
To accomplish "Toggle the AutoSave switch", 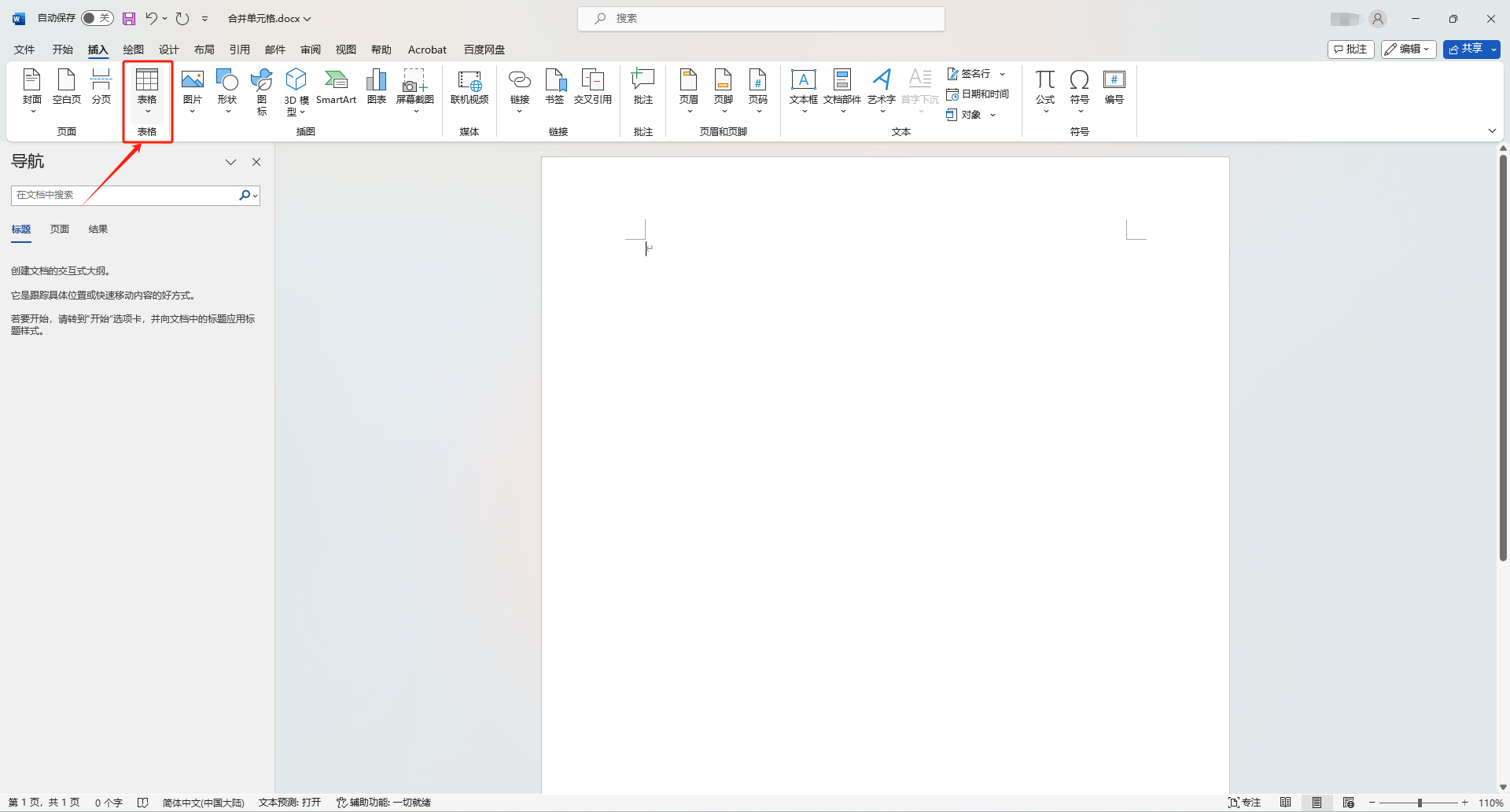I will pos(98,18).
